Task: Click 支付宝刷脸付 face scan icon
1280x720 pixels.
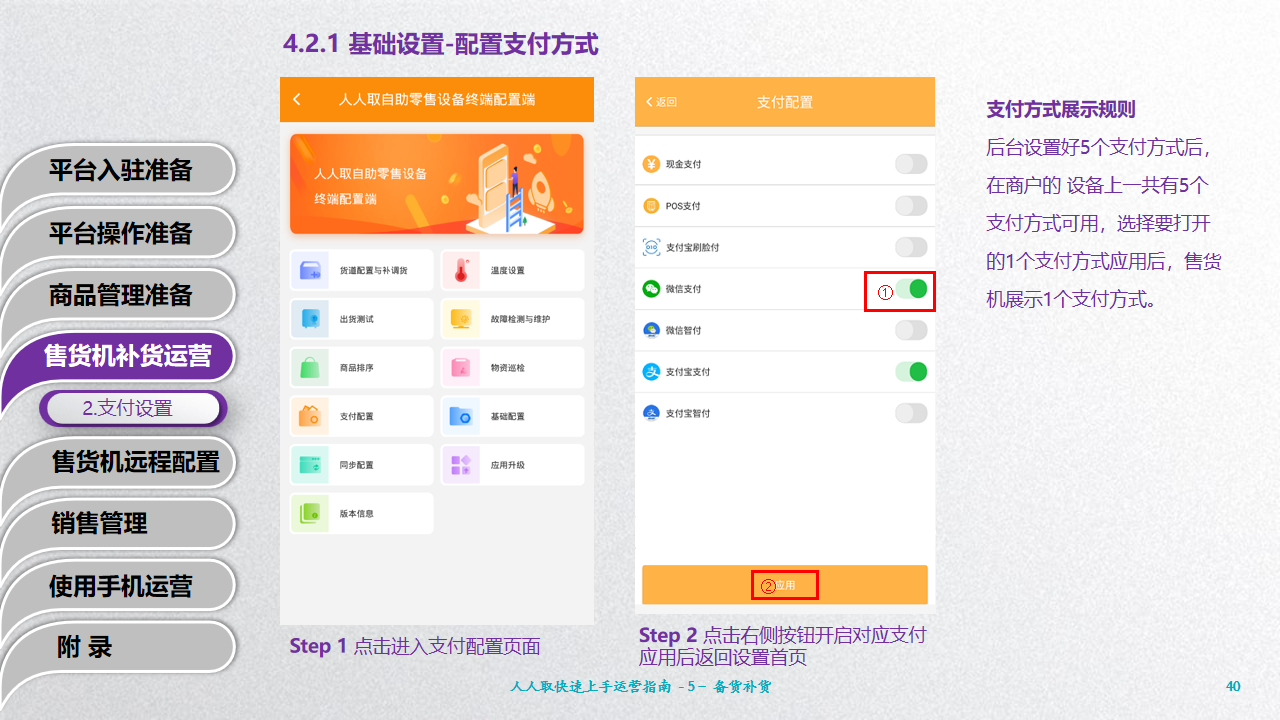Action: [651, 247]
